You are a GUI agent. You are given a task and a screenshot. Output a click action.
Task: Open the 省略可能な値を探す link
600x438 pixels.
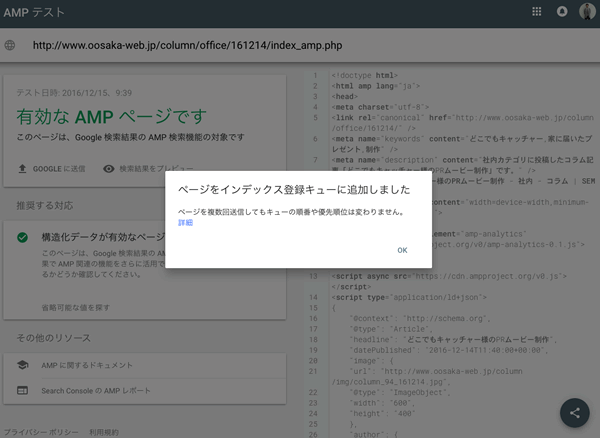76,308
